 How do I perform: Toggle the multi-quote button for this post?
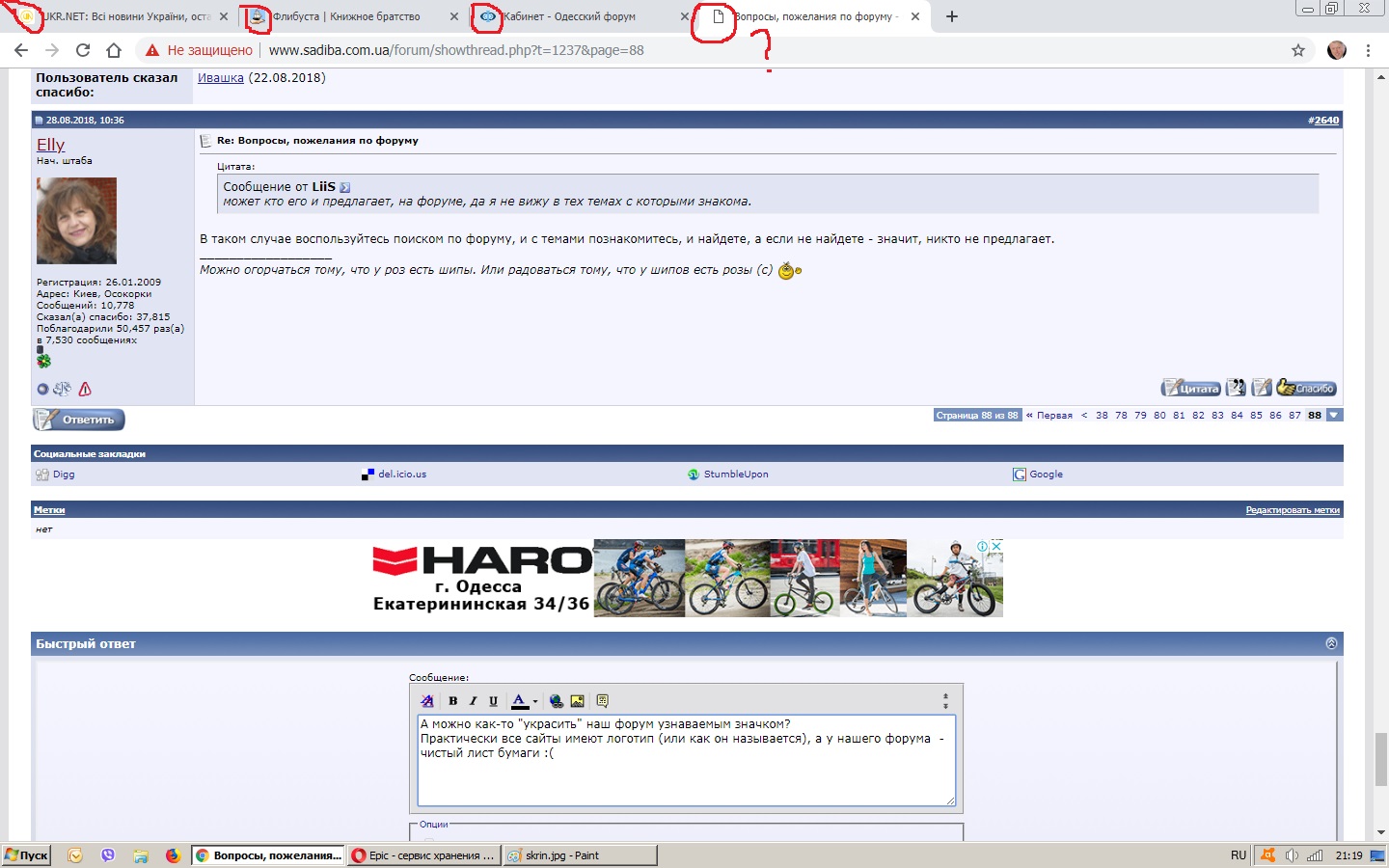point(1236,388)
